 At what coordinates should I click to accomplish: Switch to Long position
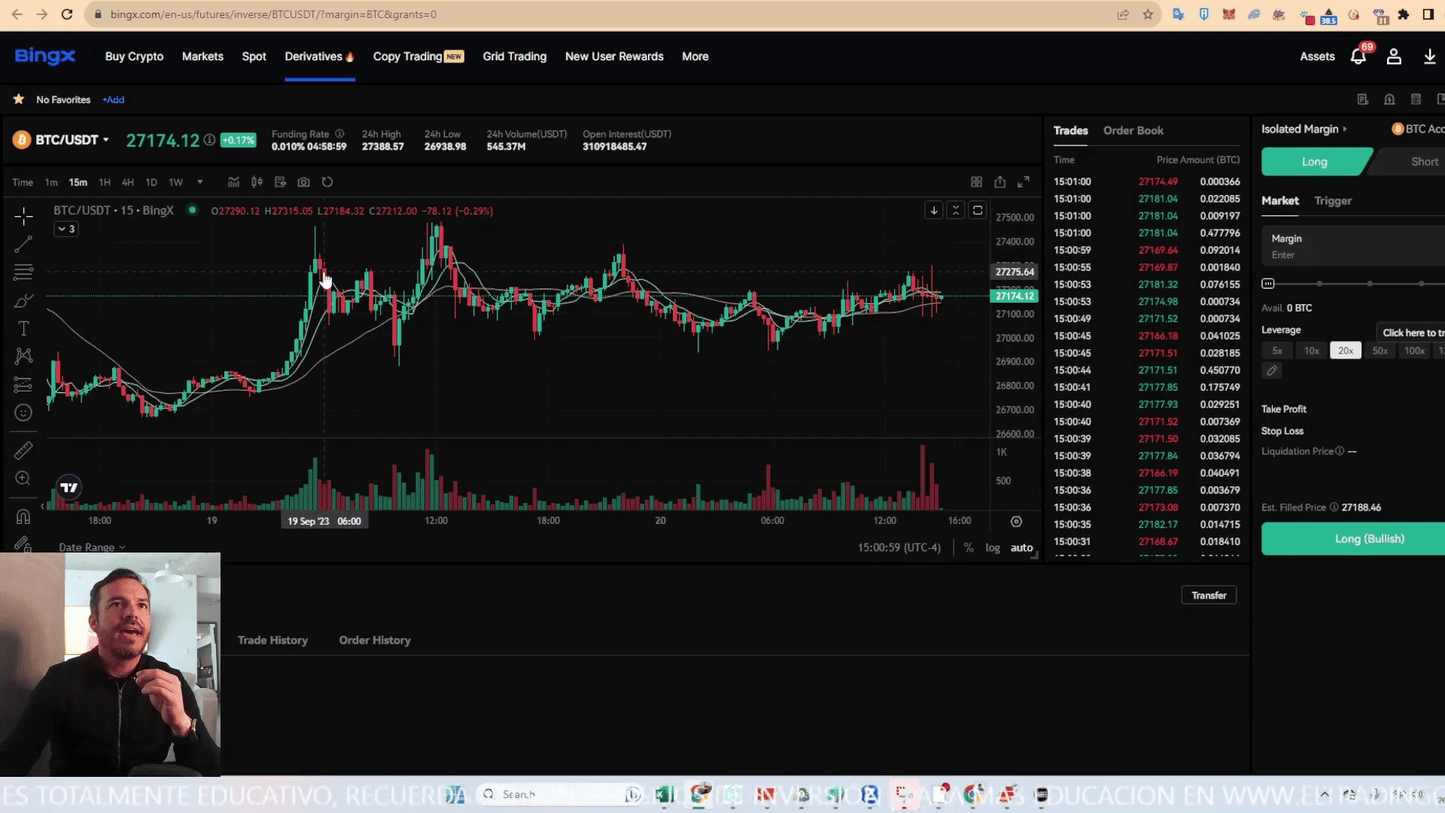coord(1315,161)
